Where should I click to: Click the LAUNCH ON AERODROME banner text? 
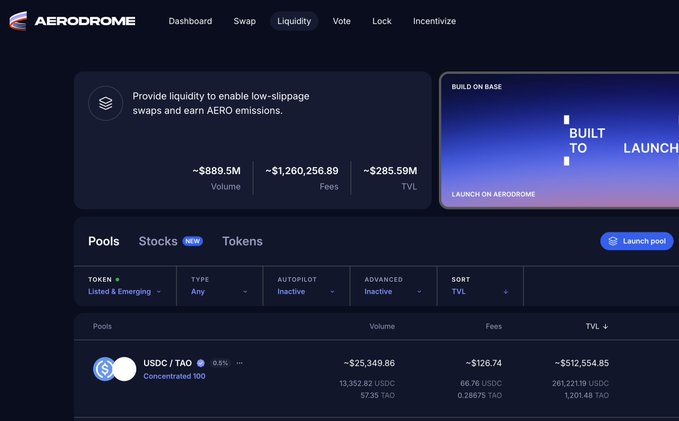493,194
